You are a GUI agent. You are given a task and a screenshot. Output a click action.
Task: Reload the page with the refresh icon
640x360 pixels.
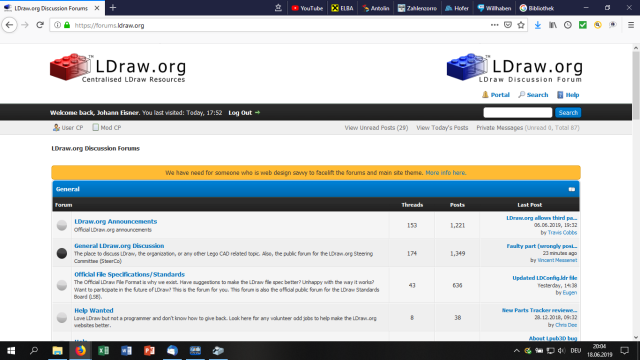(x=40, y=25)
